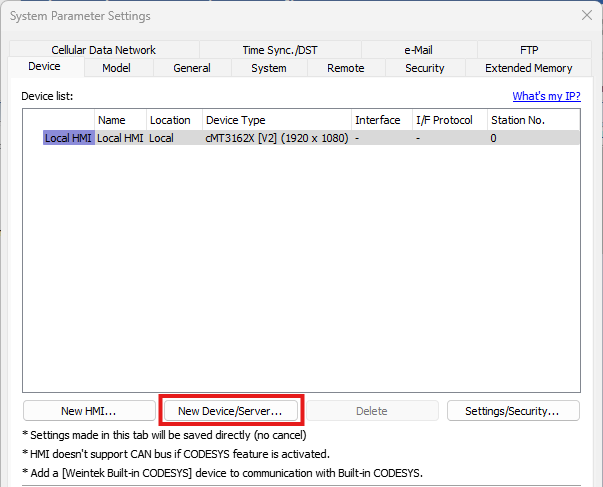
Task: Open the Remote tab
Action: pos(346,68)
